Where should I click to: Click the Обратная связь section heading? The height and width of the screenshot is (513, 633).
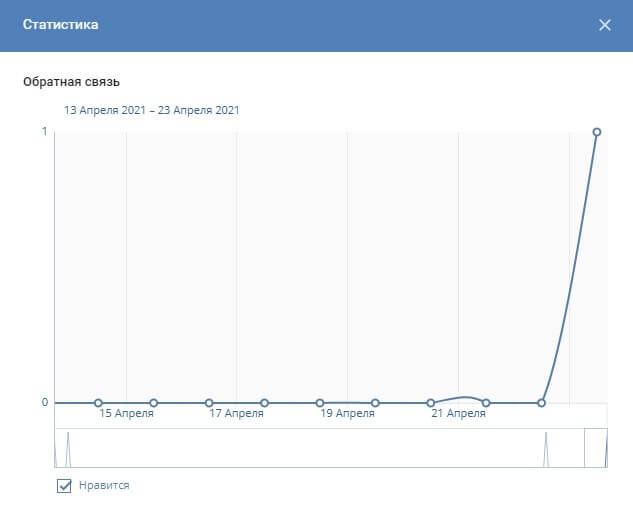pyautogui.click(x=78, y=81)
